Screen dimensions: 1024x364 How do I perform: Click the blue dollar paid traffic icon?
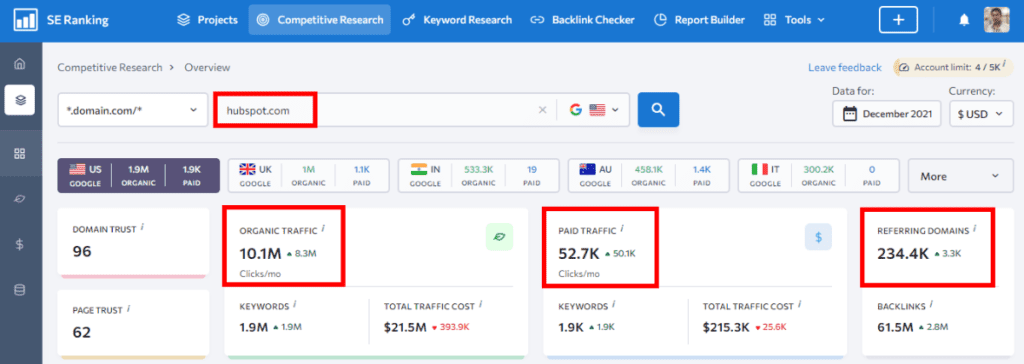pyautogui.click(x=818, y=237)
